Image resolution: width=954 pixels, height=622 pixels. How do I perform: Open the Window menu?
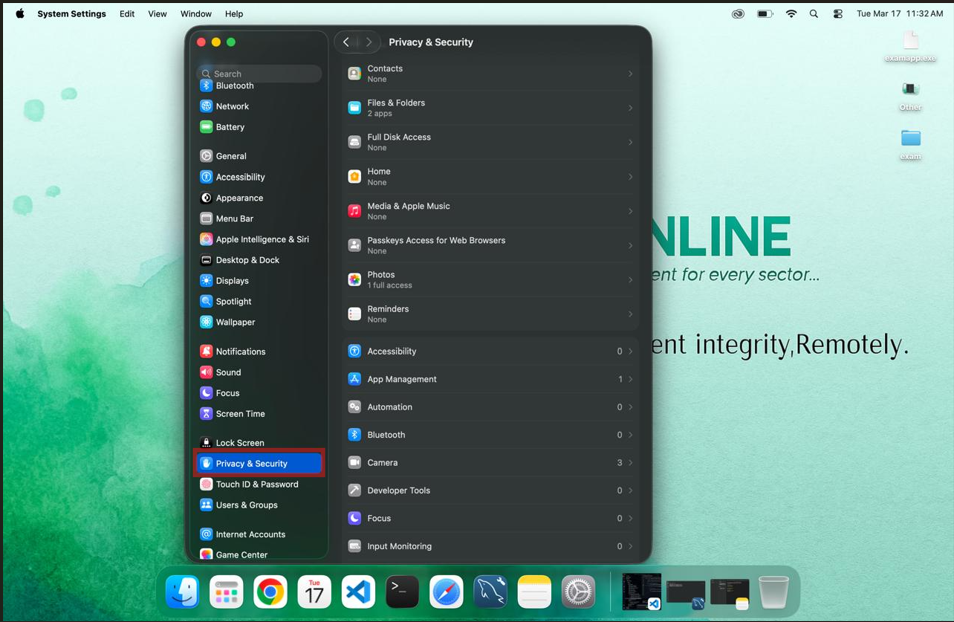coord(196,14)
